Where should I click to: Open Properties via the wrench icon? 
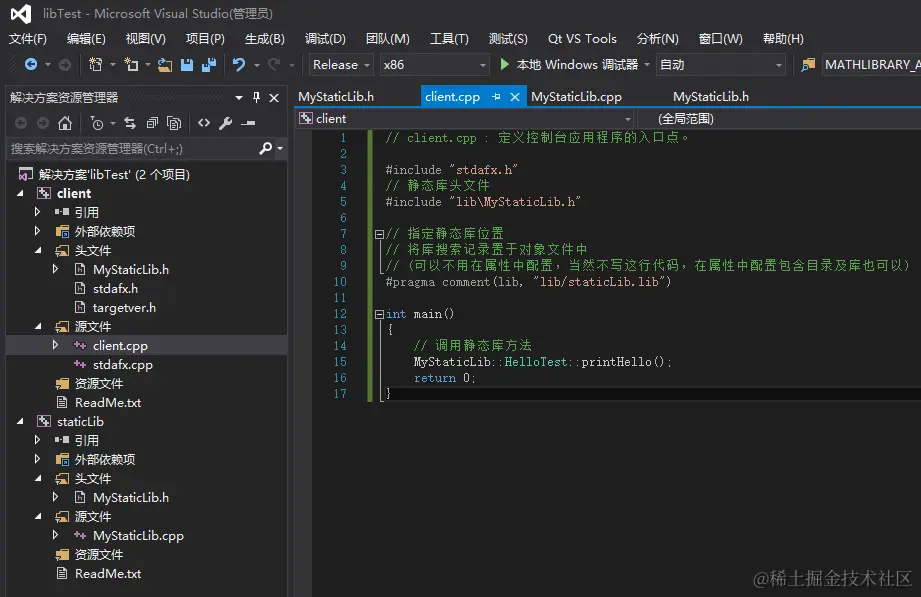(x=226, y=123)
